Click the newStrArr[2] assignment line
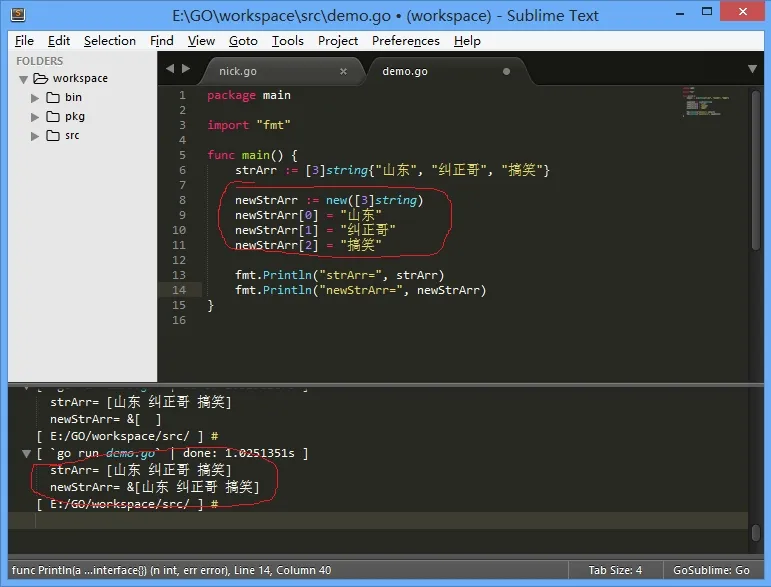The image size is (771, 587). (x=308, y=245)
